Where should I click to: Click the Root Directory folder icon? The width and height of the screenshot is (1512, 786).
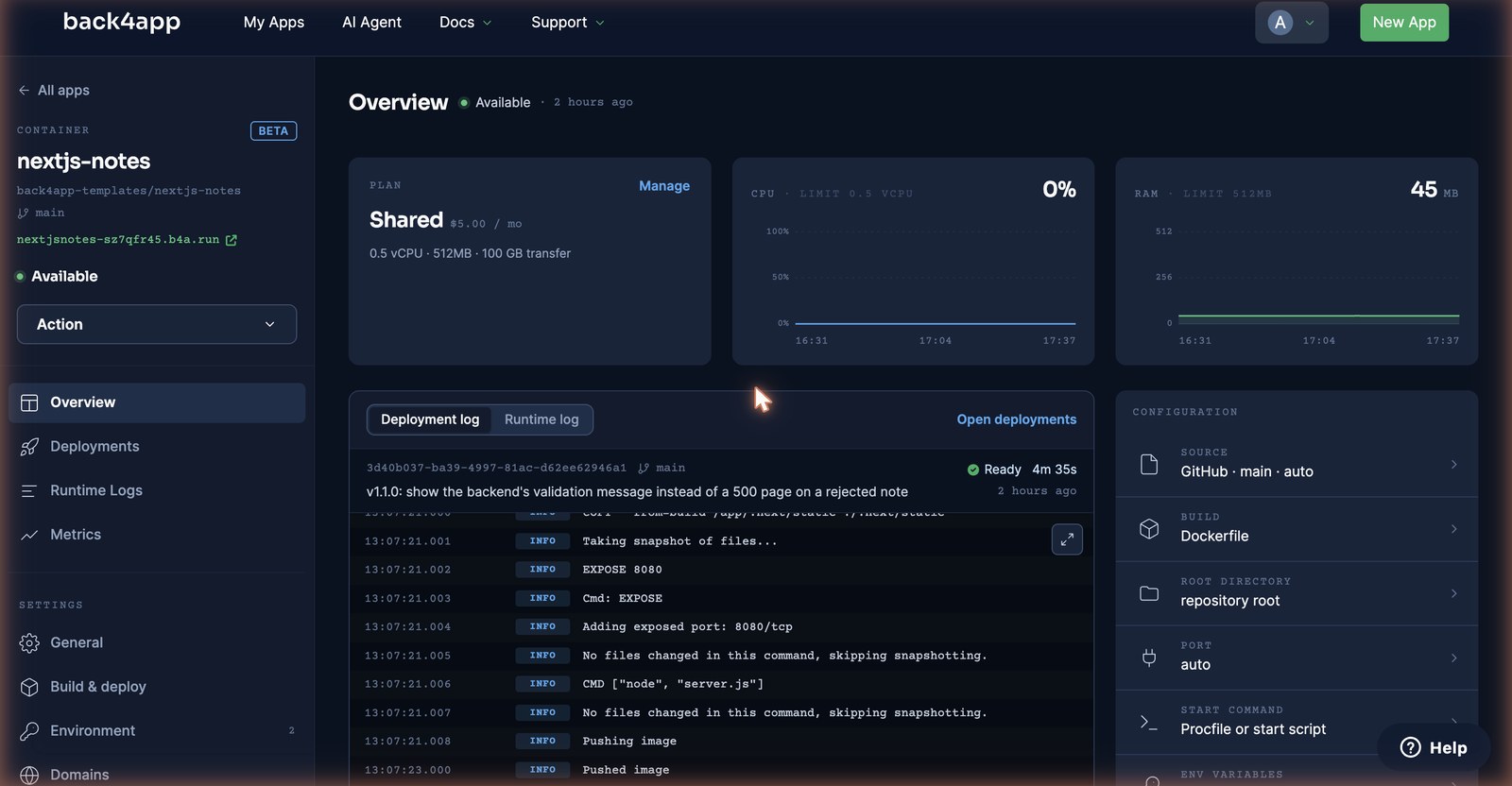tap(1149, 593)
